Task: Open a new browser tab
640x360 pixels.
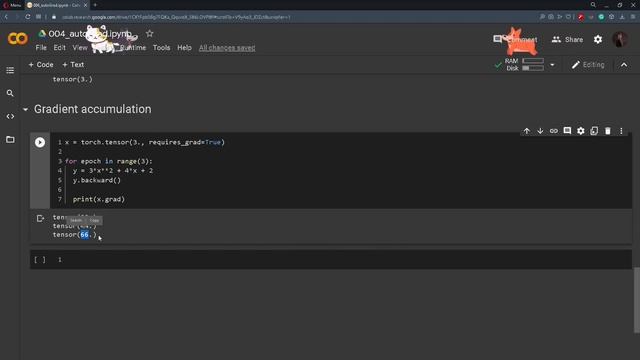Action: [x=95, y=5]
